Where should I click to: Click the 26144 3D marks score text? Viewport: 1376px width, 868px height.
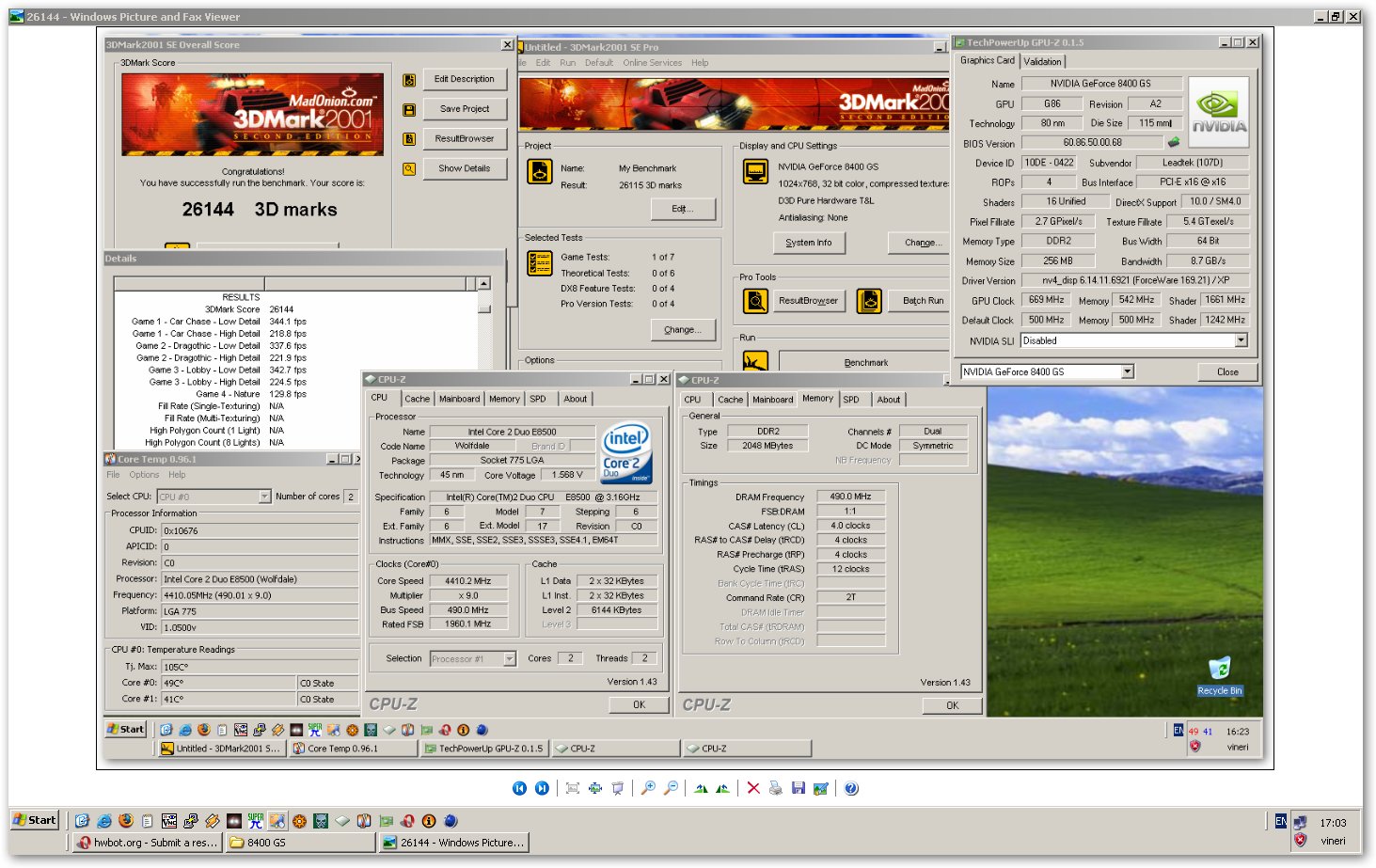pos(260,210)
